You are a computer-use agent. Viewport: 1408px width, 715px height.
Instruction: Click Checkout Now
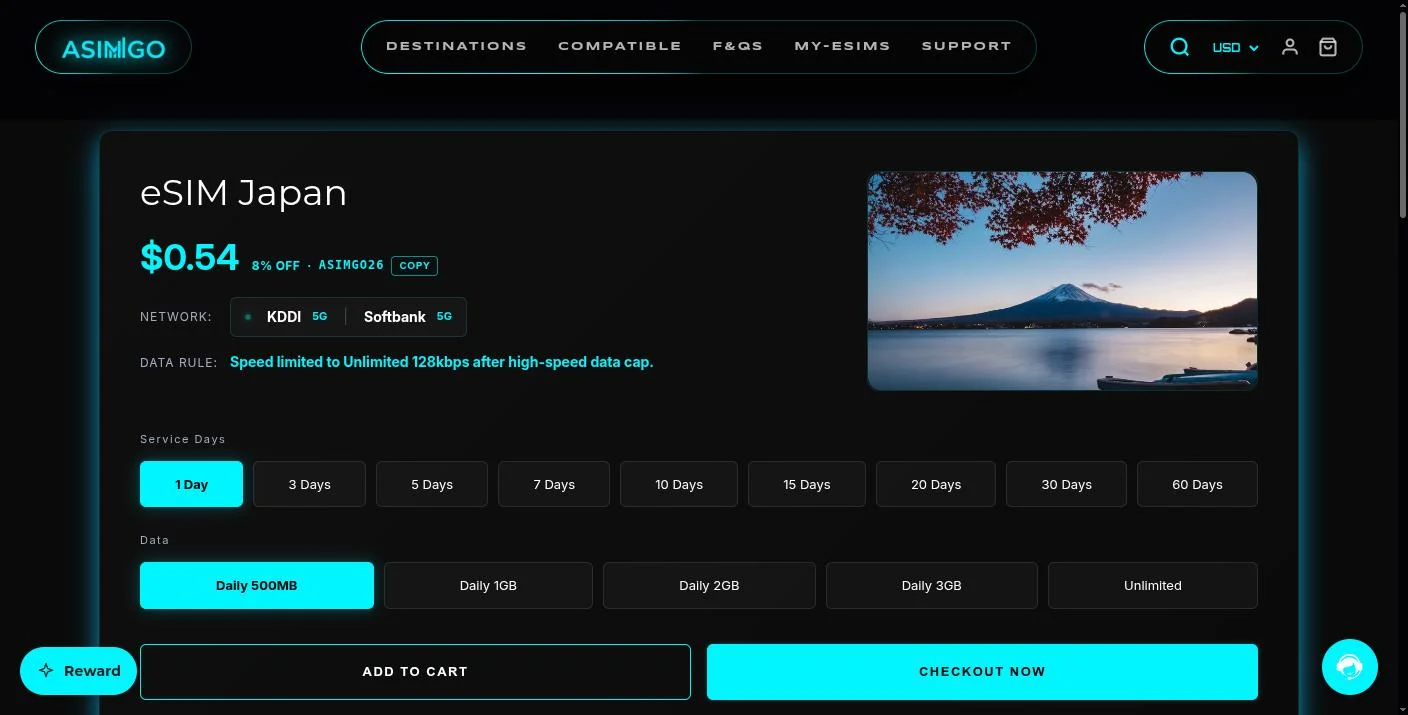tap(982, 672)
